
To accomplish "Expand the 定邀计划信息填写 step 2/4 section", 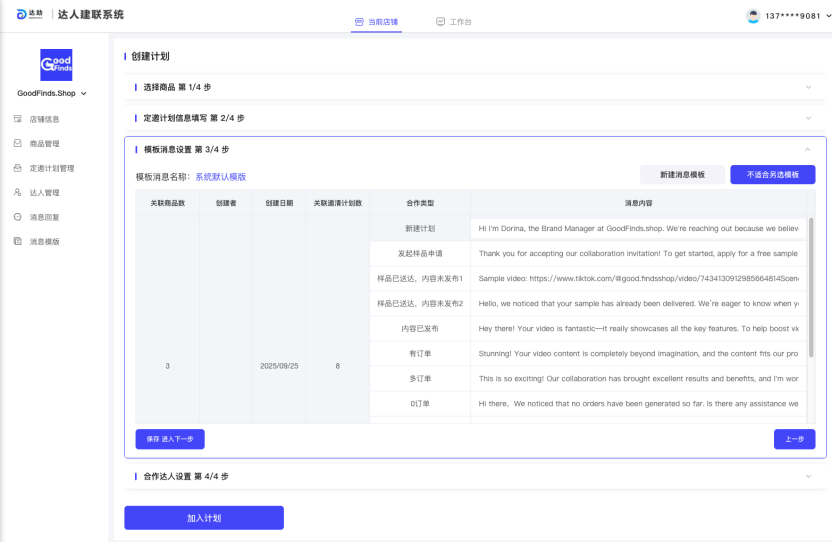I will coord(808,118).
